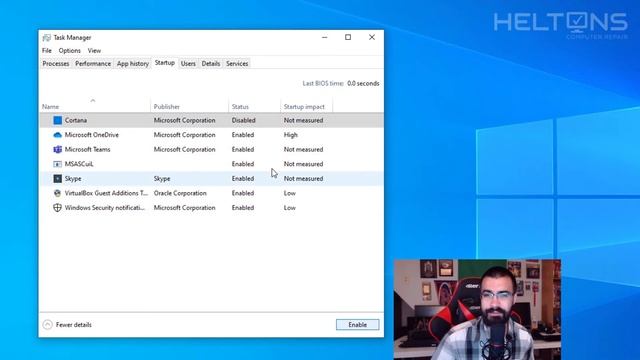Image resolution: width=640 pixels, height=360 pixels.
Task: Click the Skype publisher cell
Action: click(162, 179)
